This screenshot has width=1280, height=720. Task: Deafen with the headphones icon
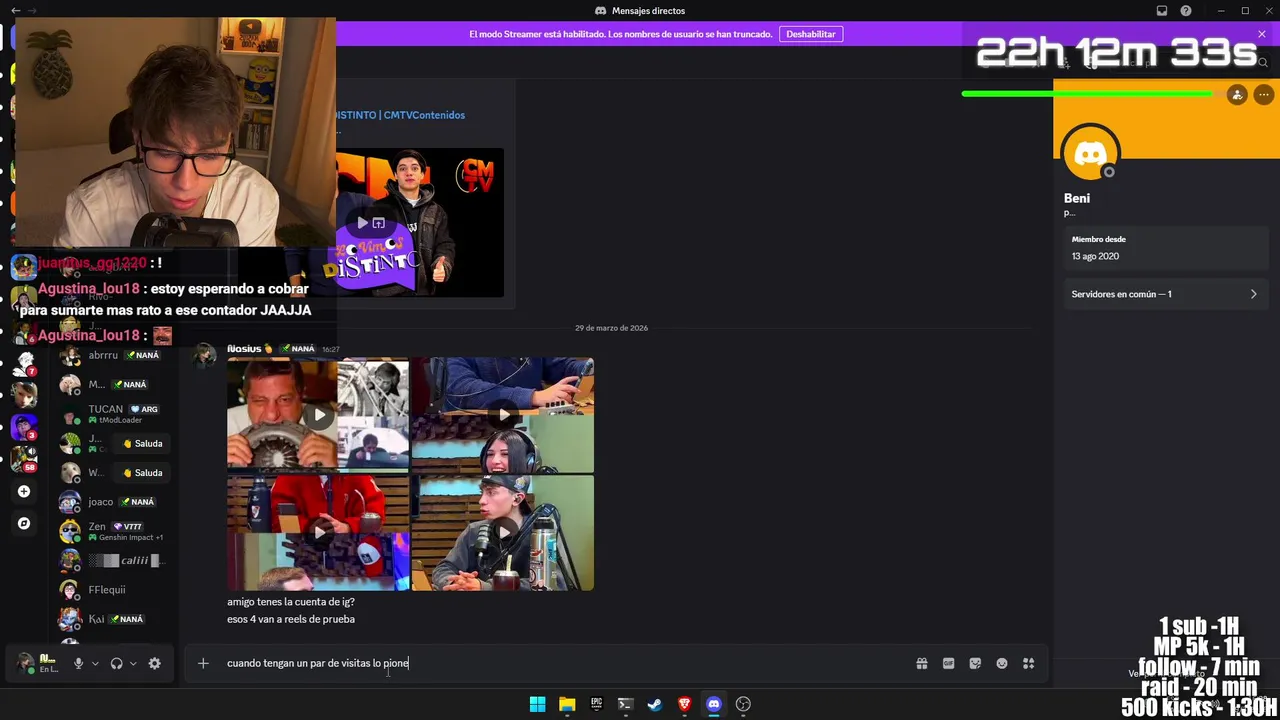click(x=116, y=663)
